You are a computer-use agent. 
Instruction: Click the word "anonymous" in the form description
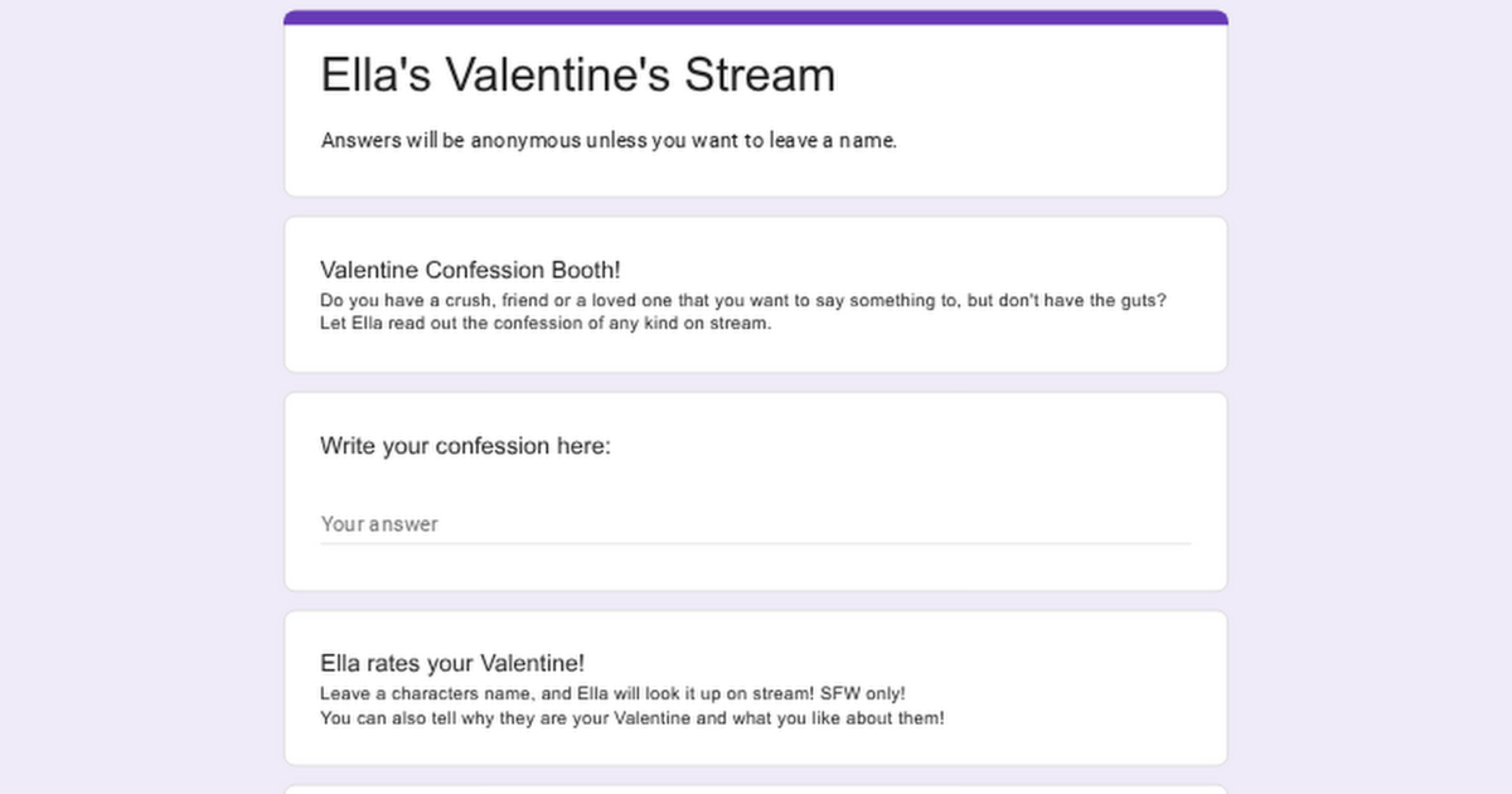click(x=525, y=141)
